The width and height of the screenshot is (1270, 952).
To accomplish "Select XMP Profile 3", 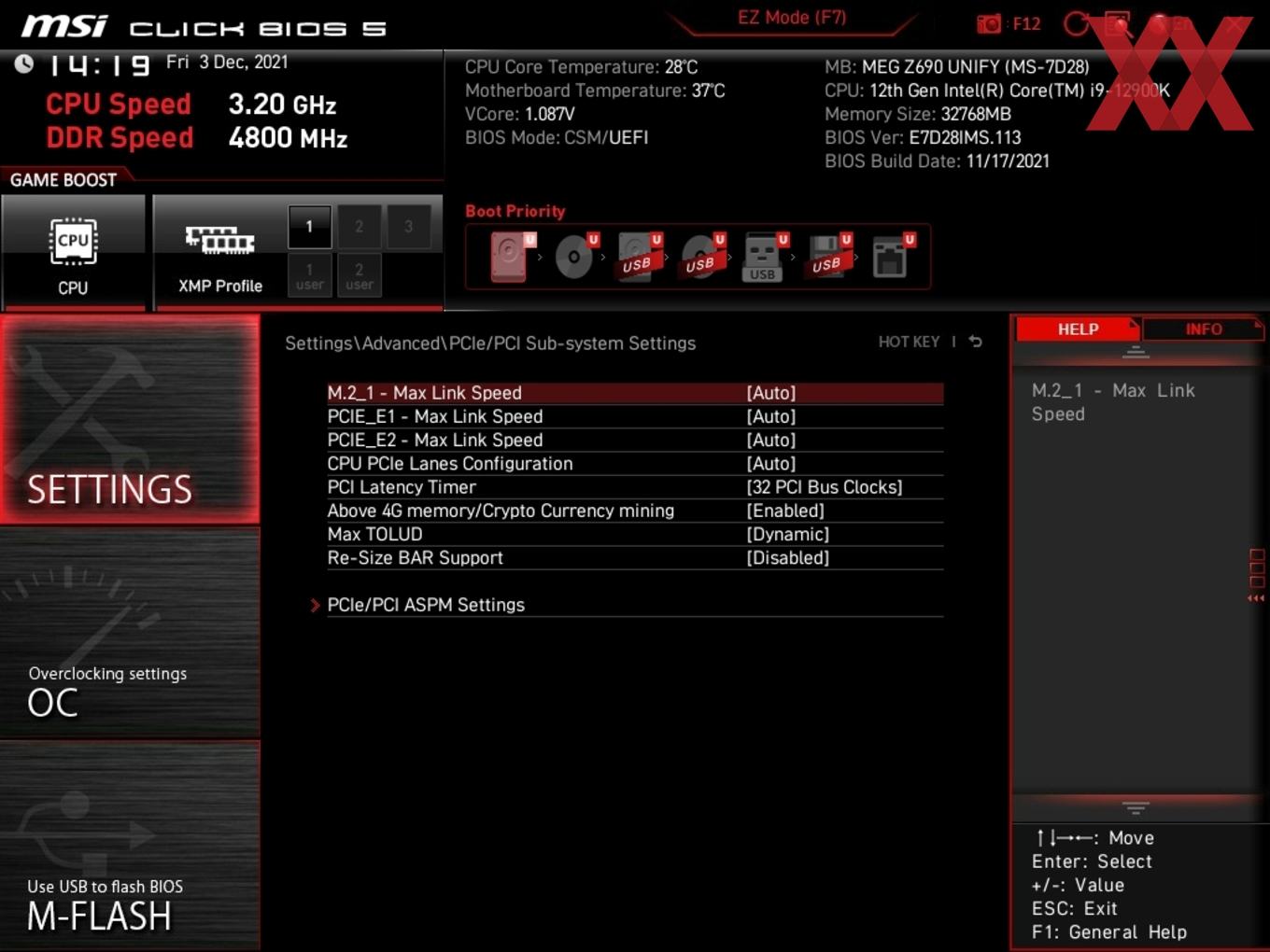I will pos(408,227).
